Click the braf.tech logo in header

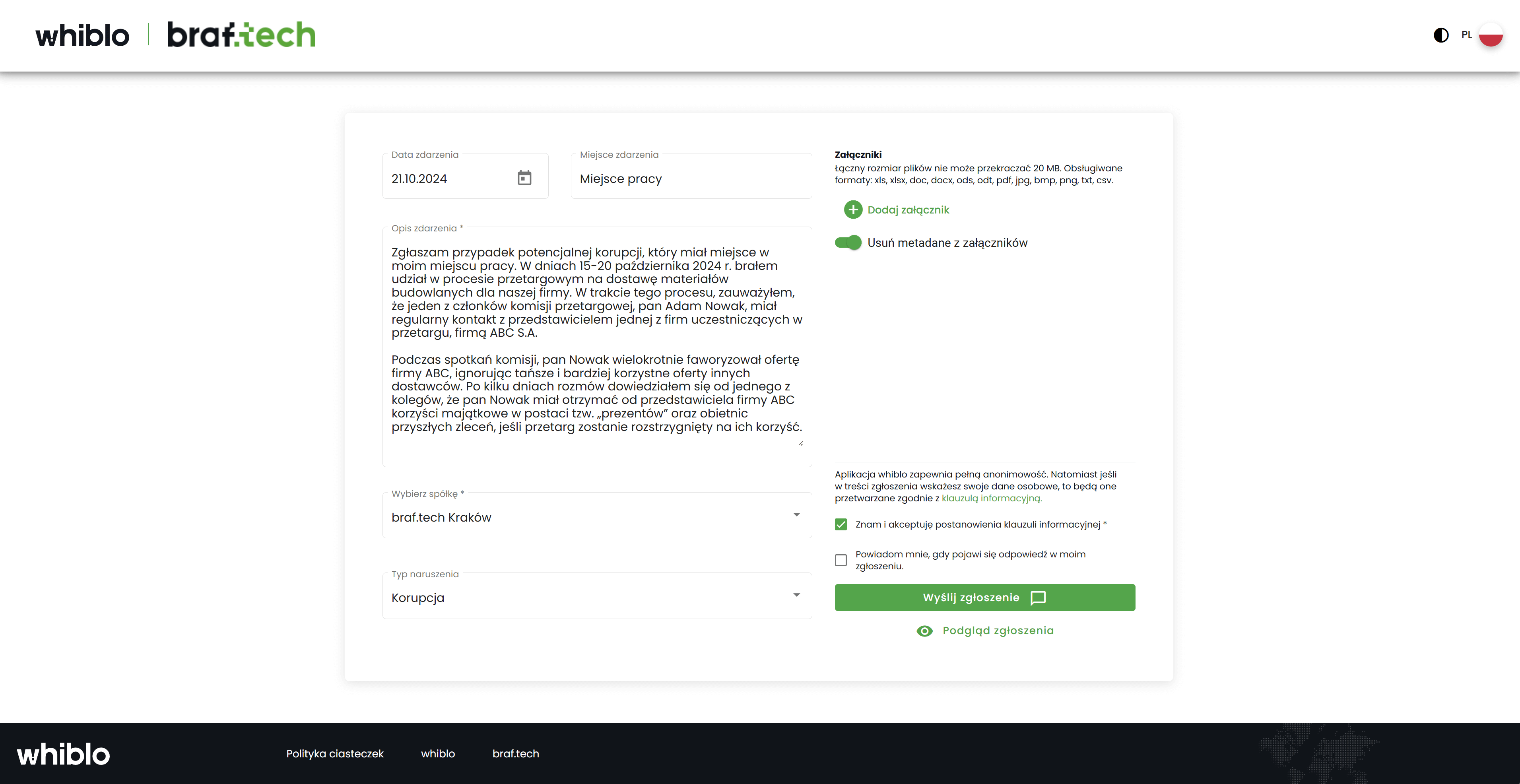[x=241, y=35]
